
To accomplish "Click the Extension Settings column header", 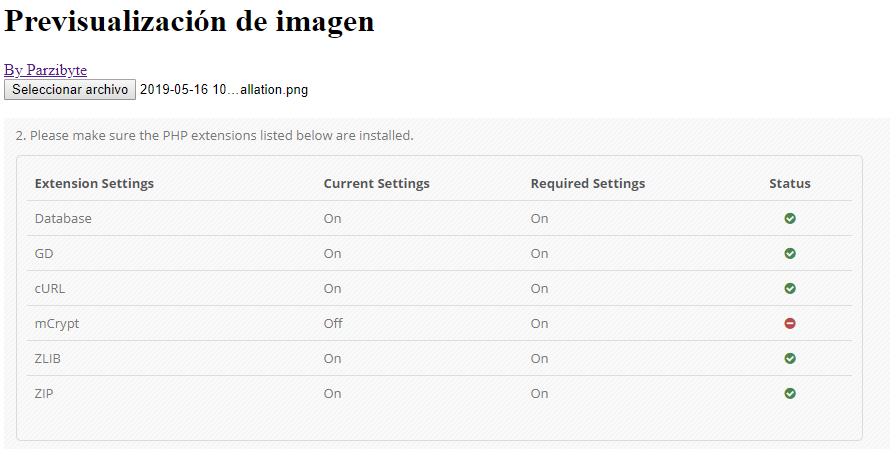I will pyautogui.click(x=94, y=183).
